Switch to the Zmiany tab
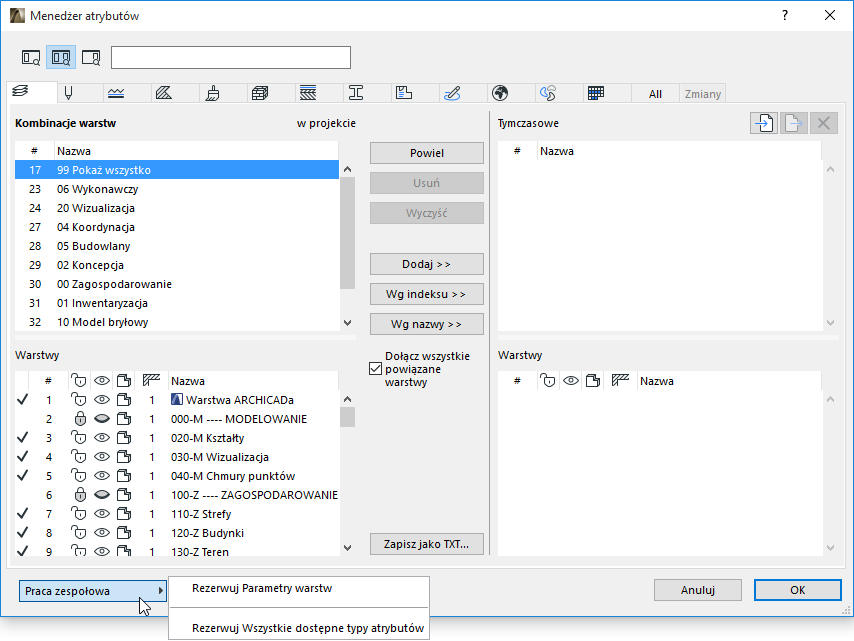854x641 pixels. point(703,94)
